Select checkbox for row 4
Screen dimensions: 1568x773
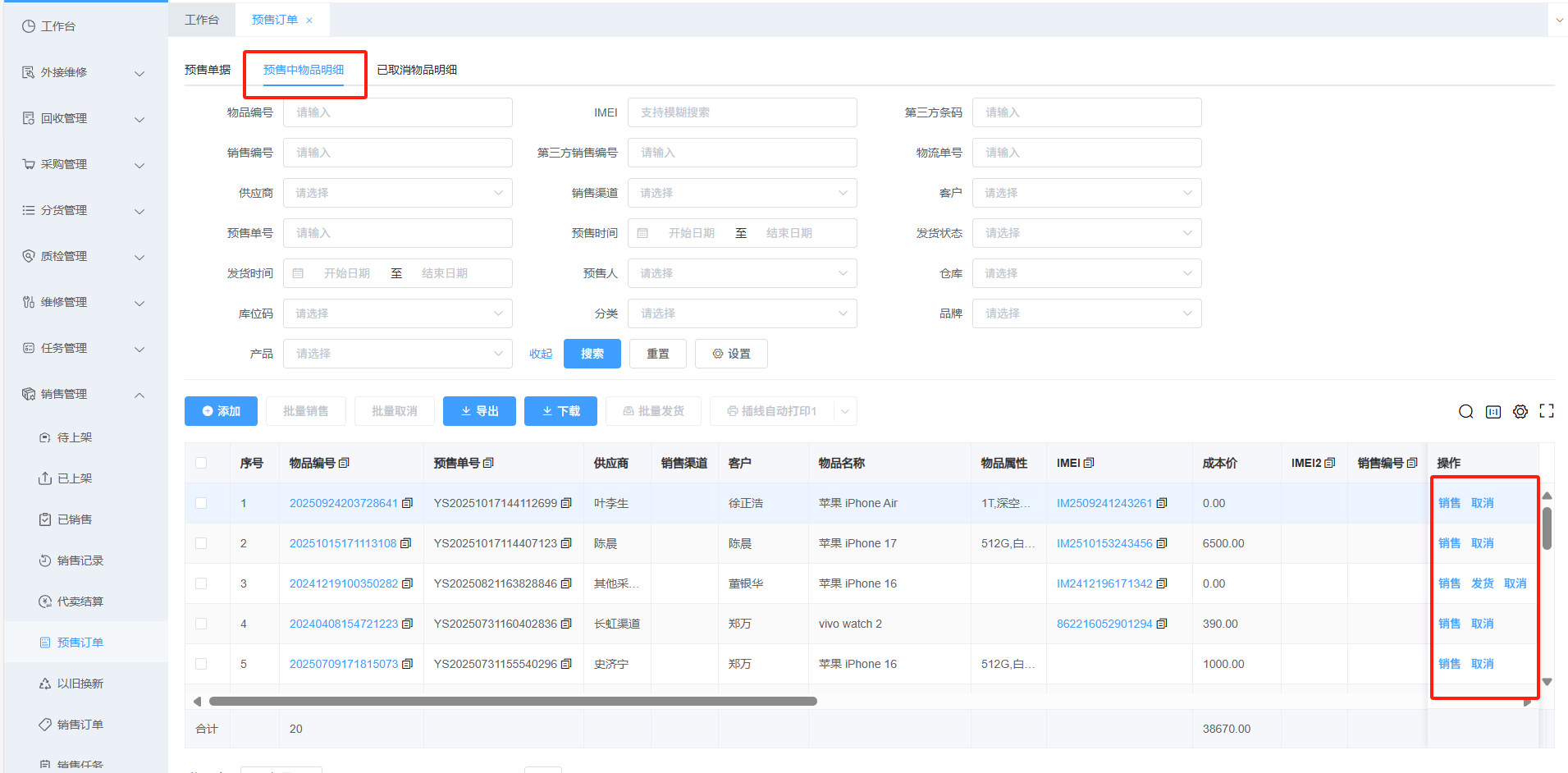201,624
